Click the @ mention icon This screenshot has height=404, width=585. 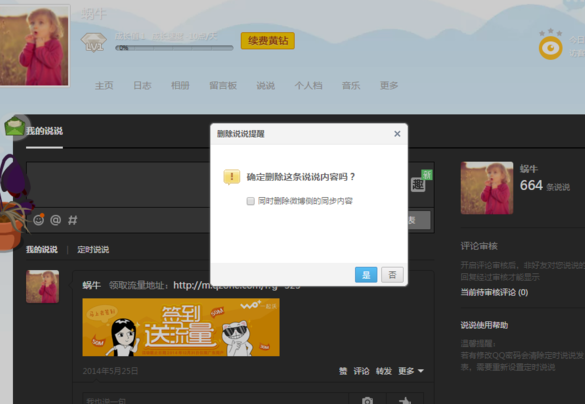pos(56,220)
